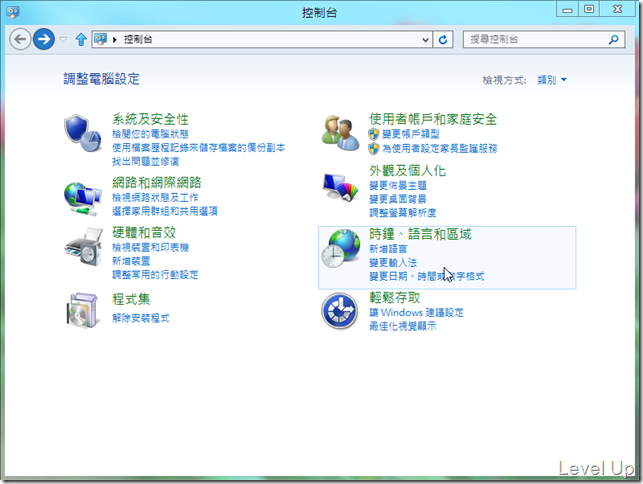Go back with the Back arrow button
The height and width of the screenshot is (484, 643).
(20, 39)
